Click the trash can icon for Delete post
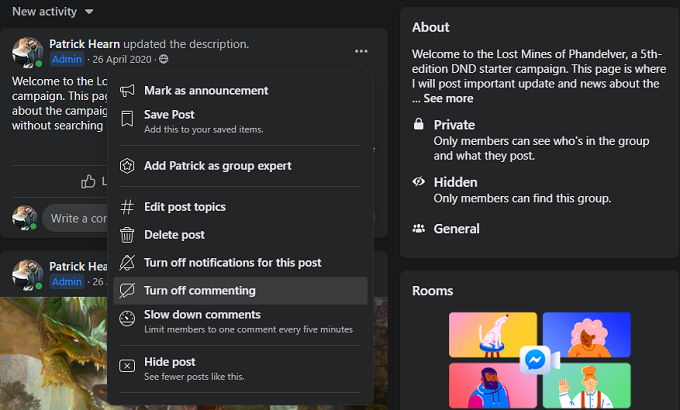The height and width of the screenshot is (410, 680). [127, 235]
